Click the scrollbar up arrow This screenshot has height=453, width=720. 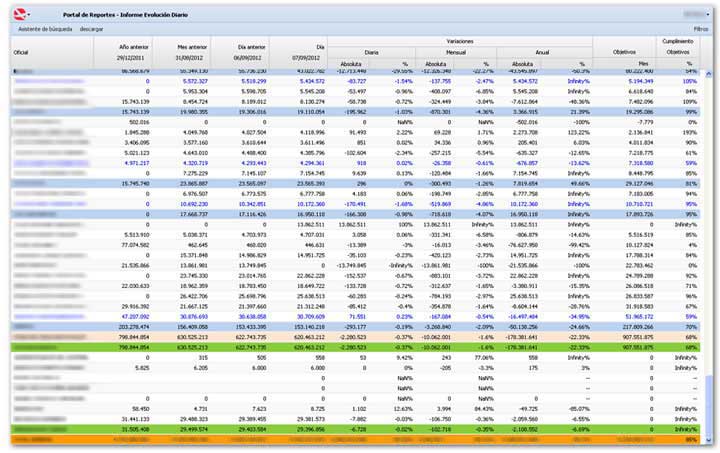709,73
